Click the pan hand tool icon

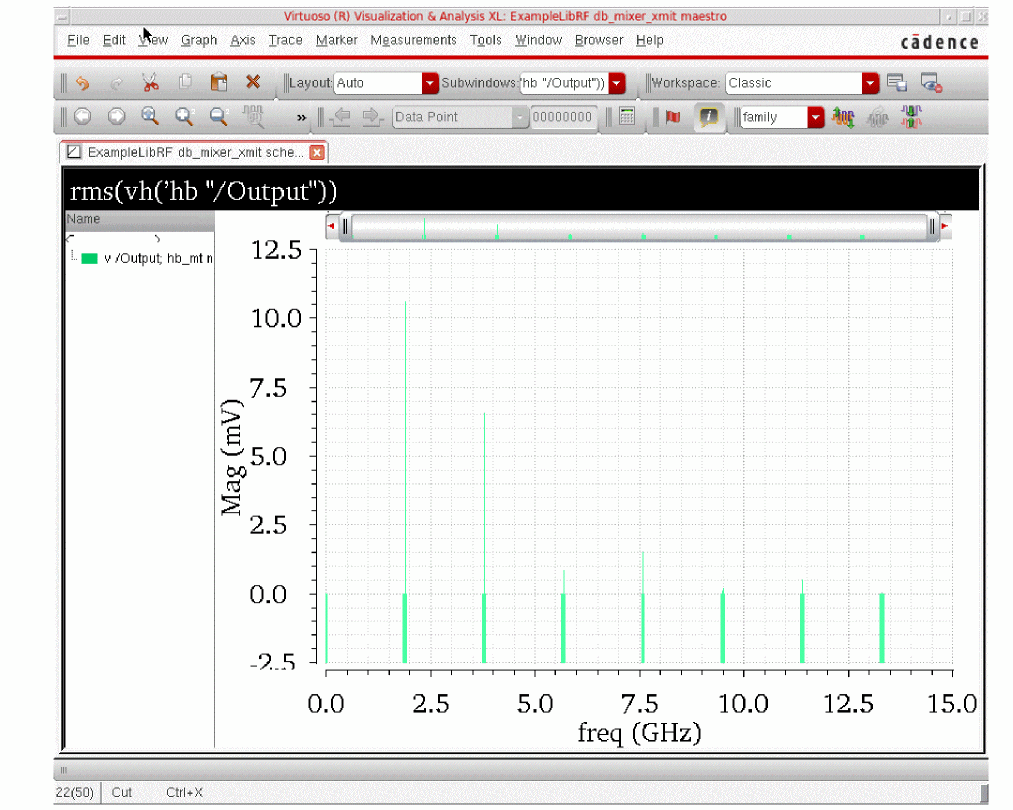coord(253,116)
